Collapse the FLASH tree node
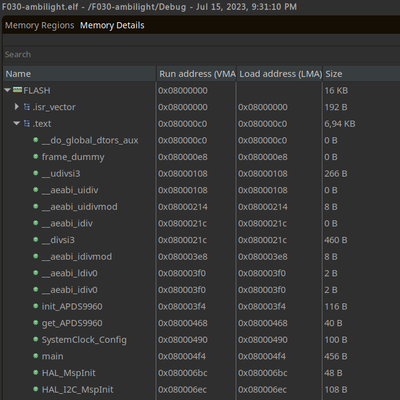This screenshot has width=400, height=400. [7, 90]
